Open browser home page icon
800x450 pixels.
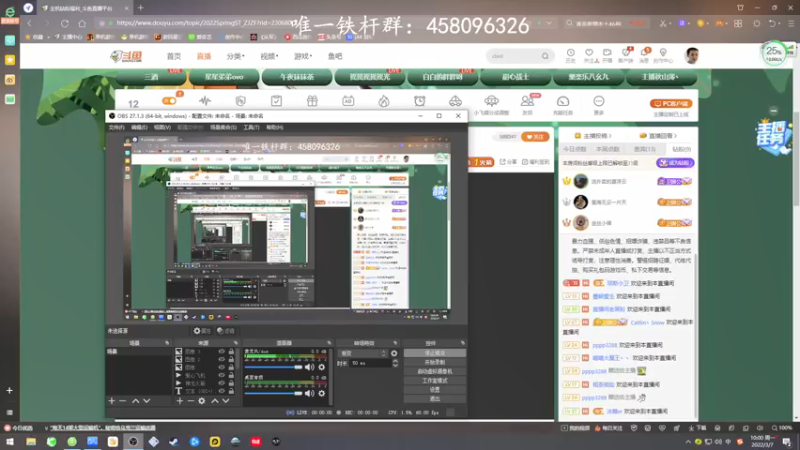82,23
